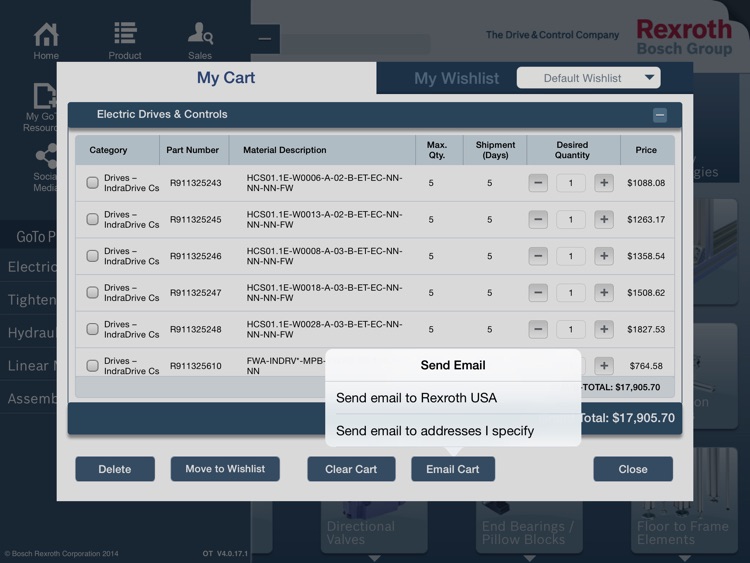Image resolution: width=750 pixels, height=563 pixels.
Task: Decrease quantity for part R911325245
Action: pos(538,220)
